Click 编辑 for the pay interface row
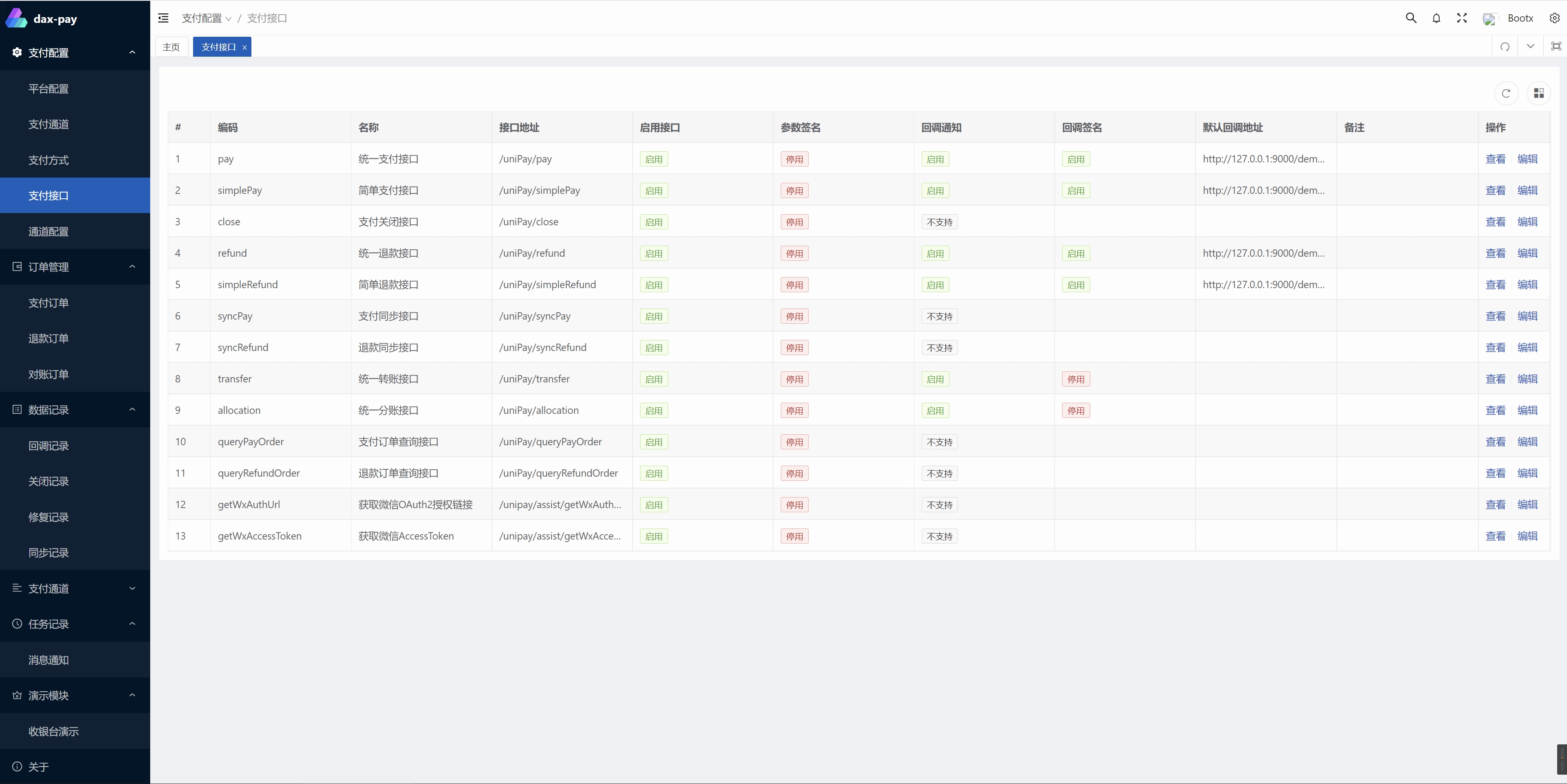This screenshot has height=784, width=1567. (x=1527, y=159)
